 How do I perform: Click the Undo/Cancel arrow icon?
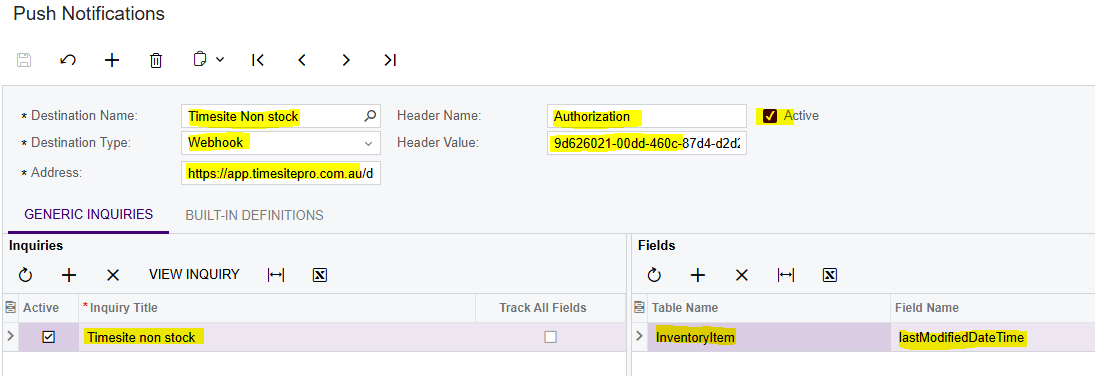click(68, 60)
